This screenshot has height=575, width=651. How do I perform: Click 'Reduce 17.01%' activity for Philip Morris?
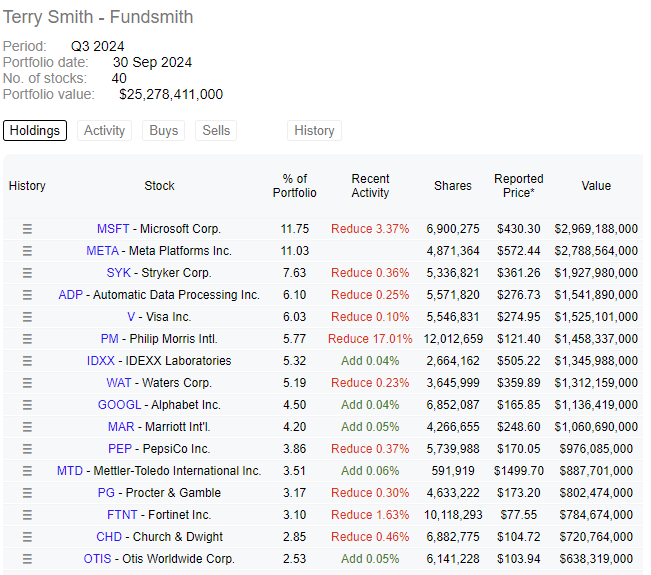(370, 339)
